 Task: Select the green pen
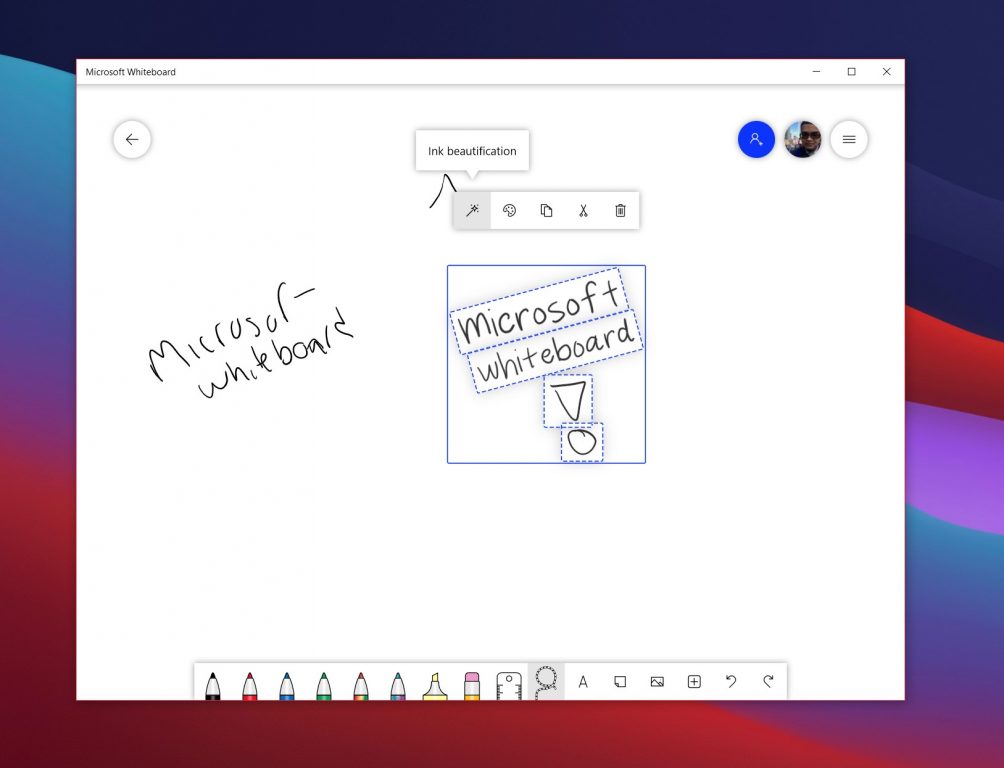[324, 684]
